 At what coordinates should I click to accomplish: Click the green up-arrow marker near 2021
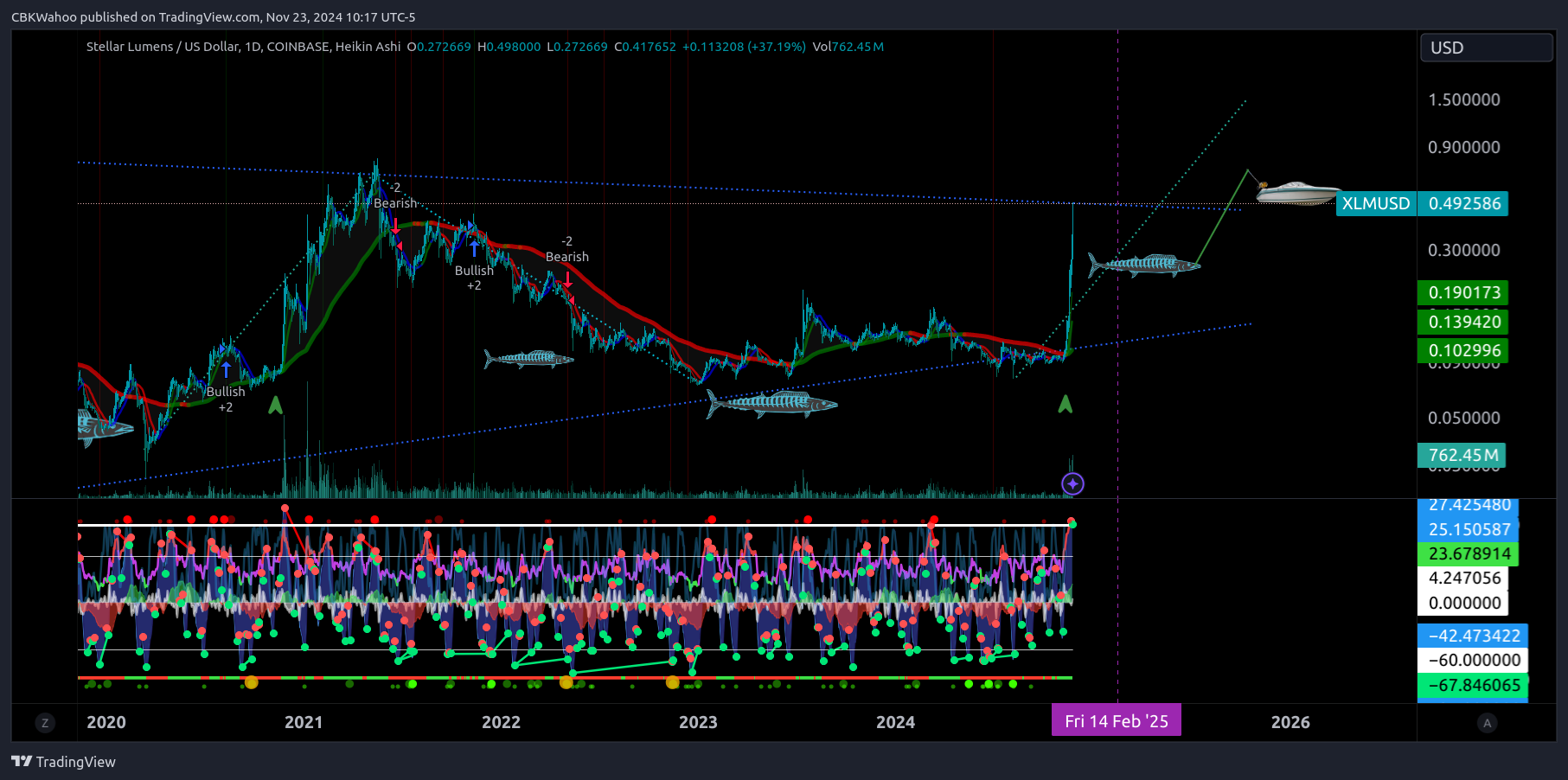[x=275, y=405]
